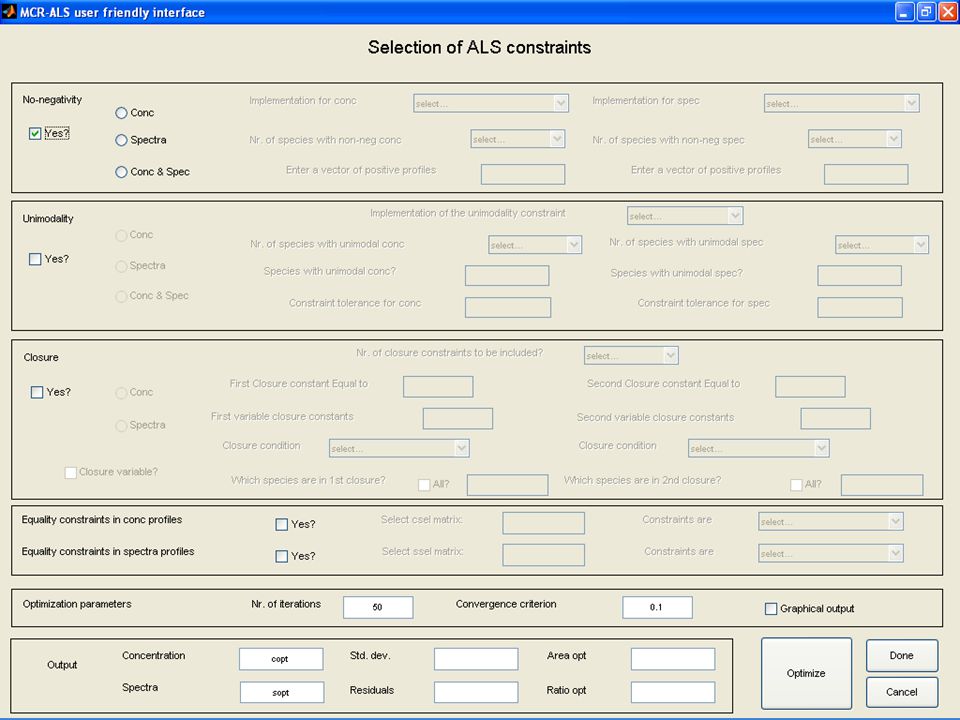
Task: Open the Implementation for spec dropdown
Action: tap(842, 103)
